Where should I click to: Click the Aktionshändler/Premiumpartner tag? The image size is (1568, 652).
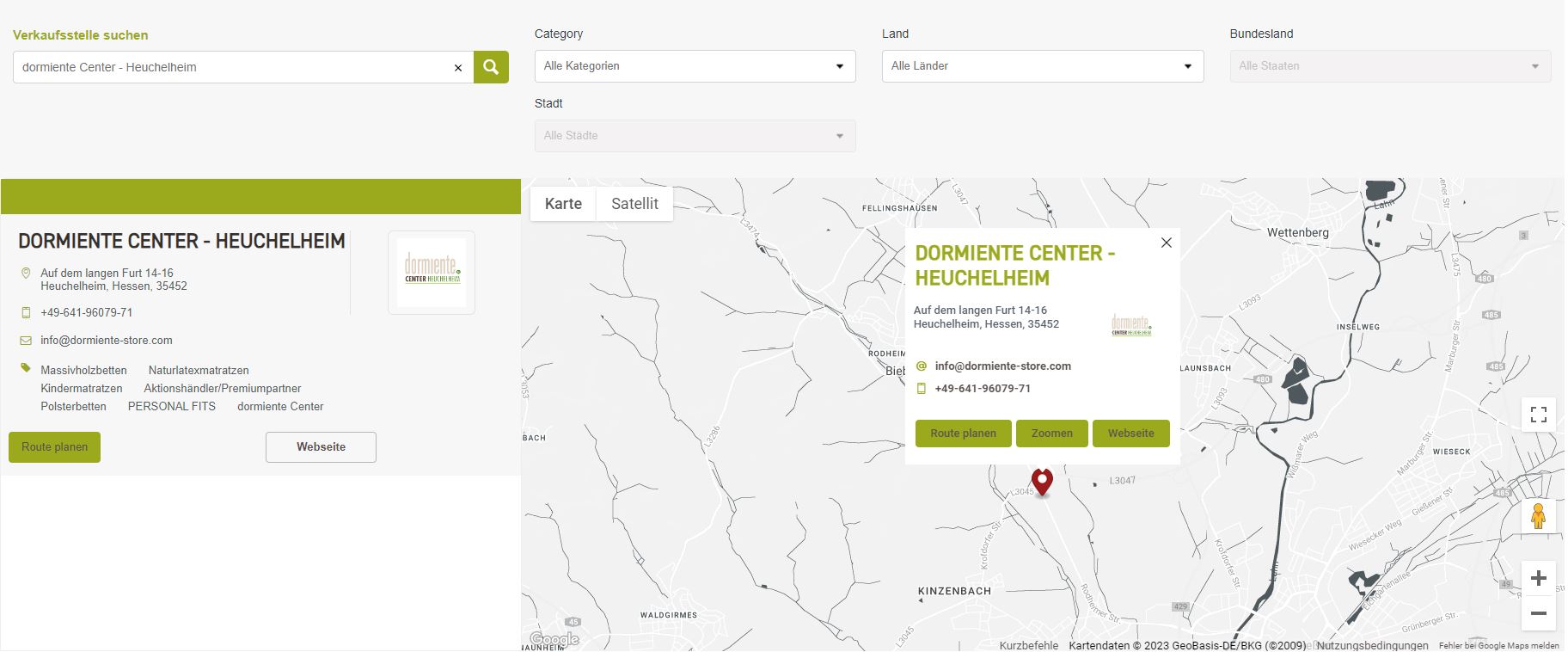coord(223,389)
